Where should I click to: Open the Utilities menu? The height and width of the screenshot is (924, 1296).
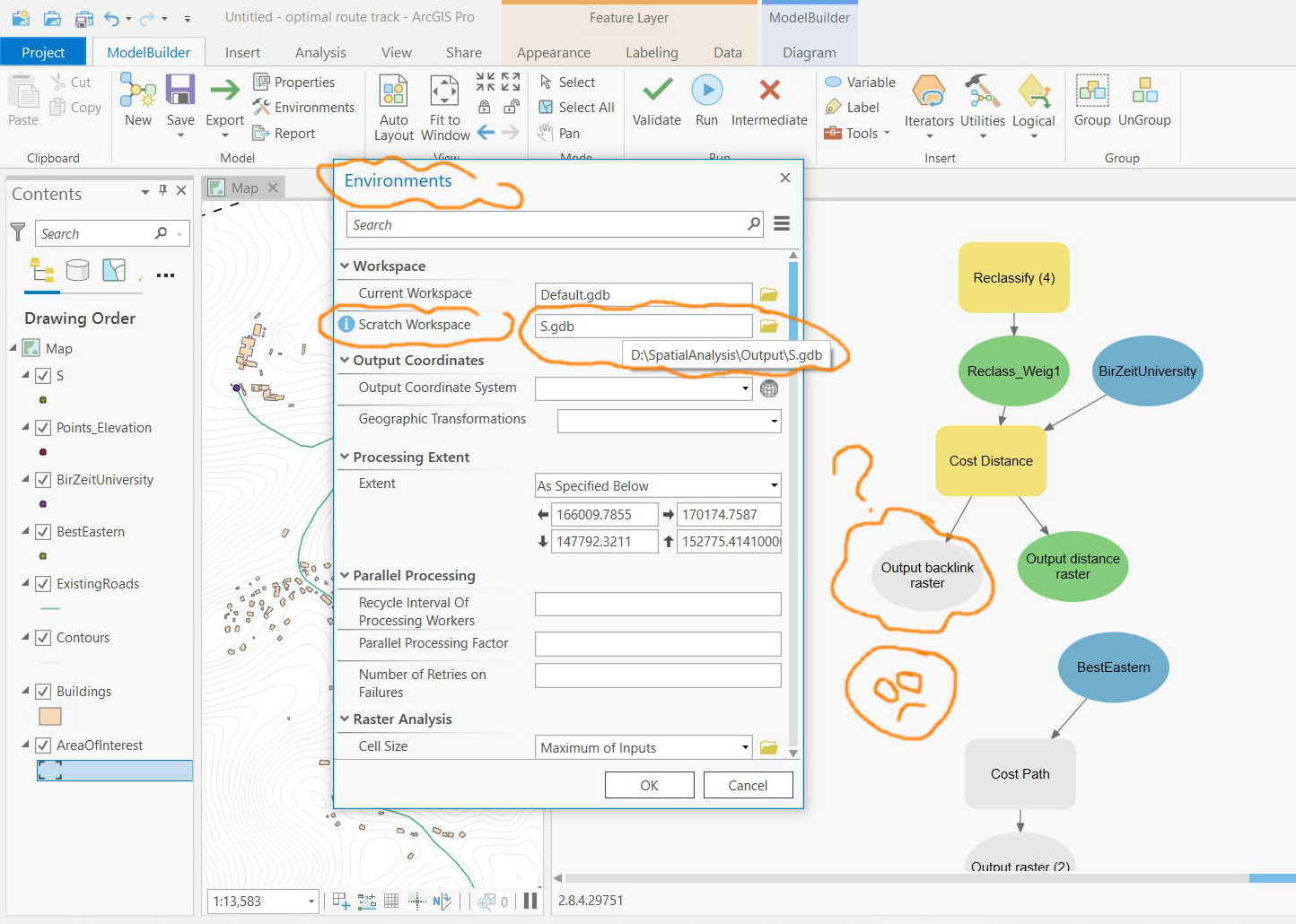[x=983, y=106]
